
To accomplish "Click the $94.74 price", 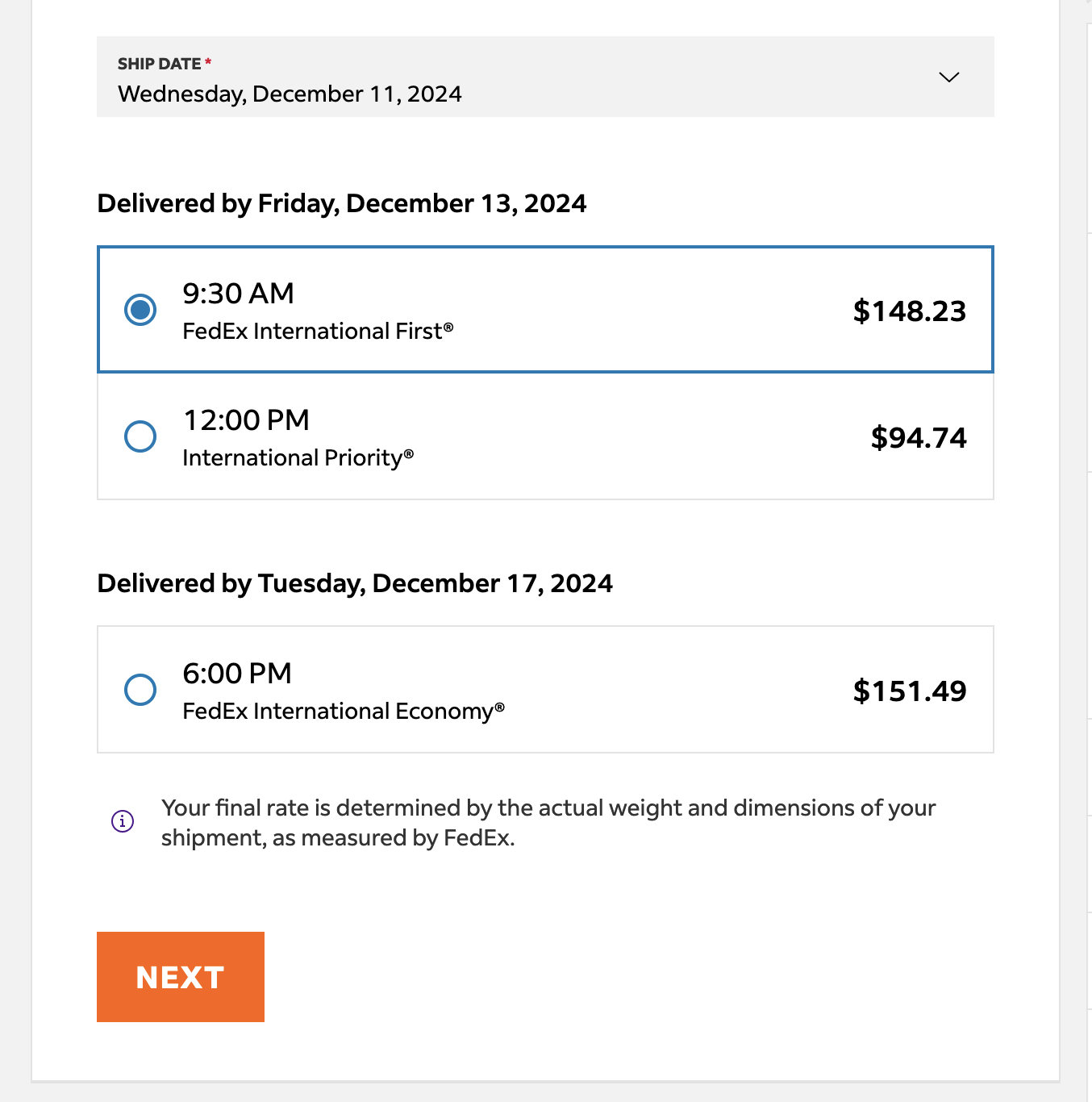I will pyautogui.click(x=918, y=438).
